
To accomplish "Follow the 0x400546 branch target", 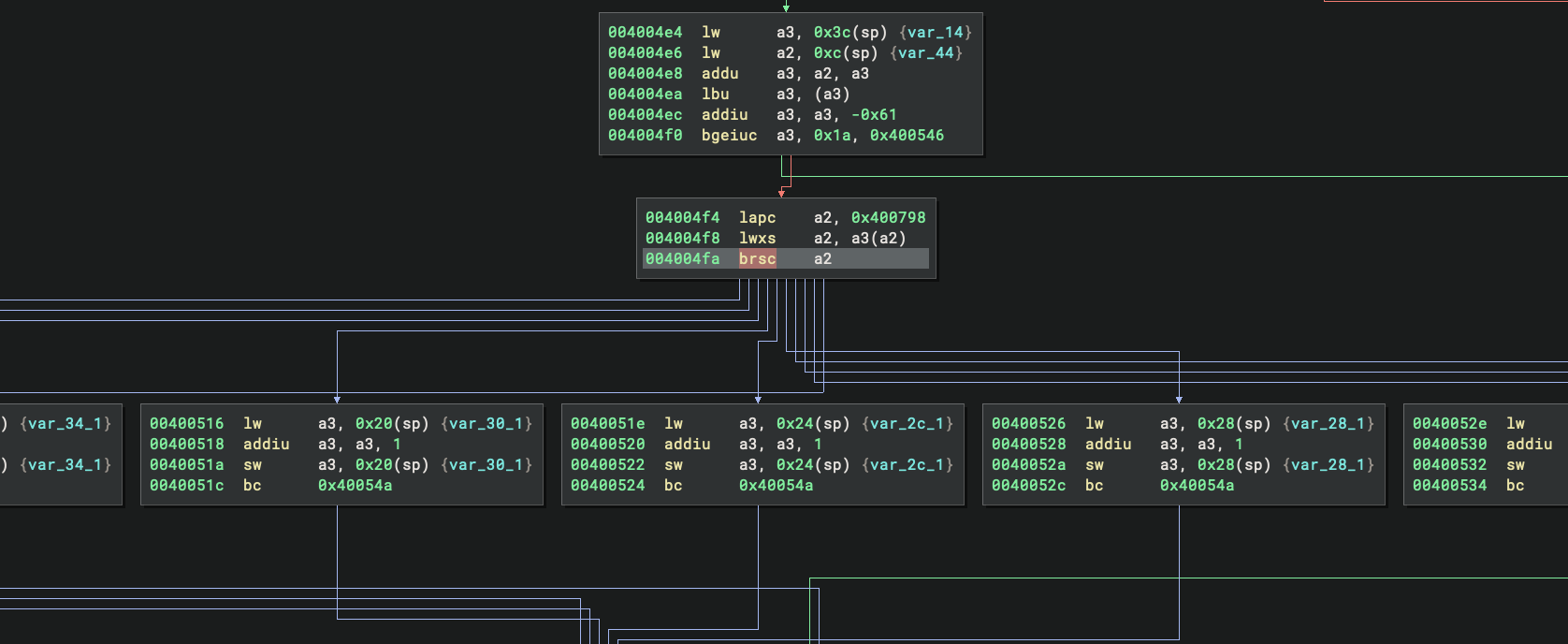I will pos(907,136).
